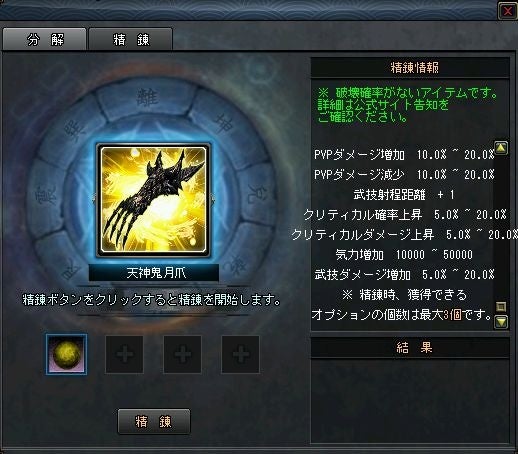Click the middle empty plus material slot
The image size is (518, 454).
point(182,354)
